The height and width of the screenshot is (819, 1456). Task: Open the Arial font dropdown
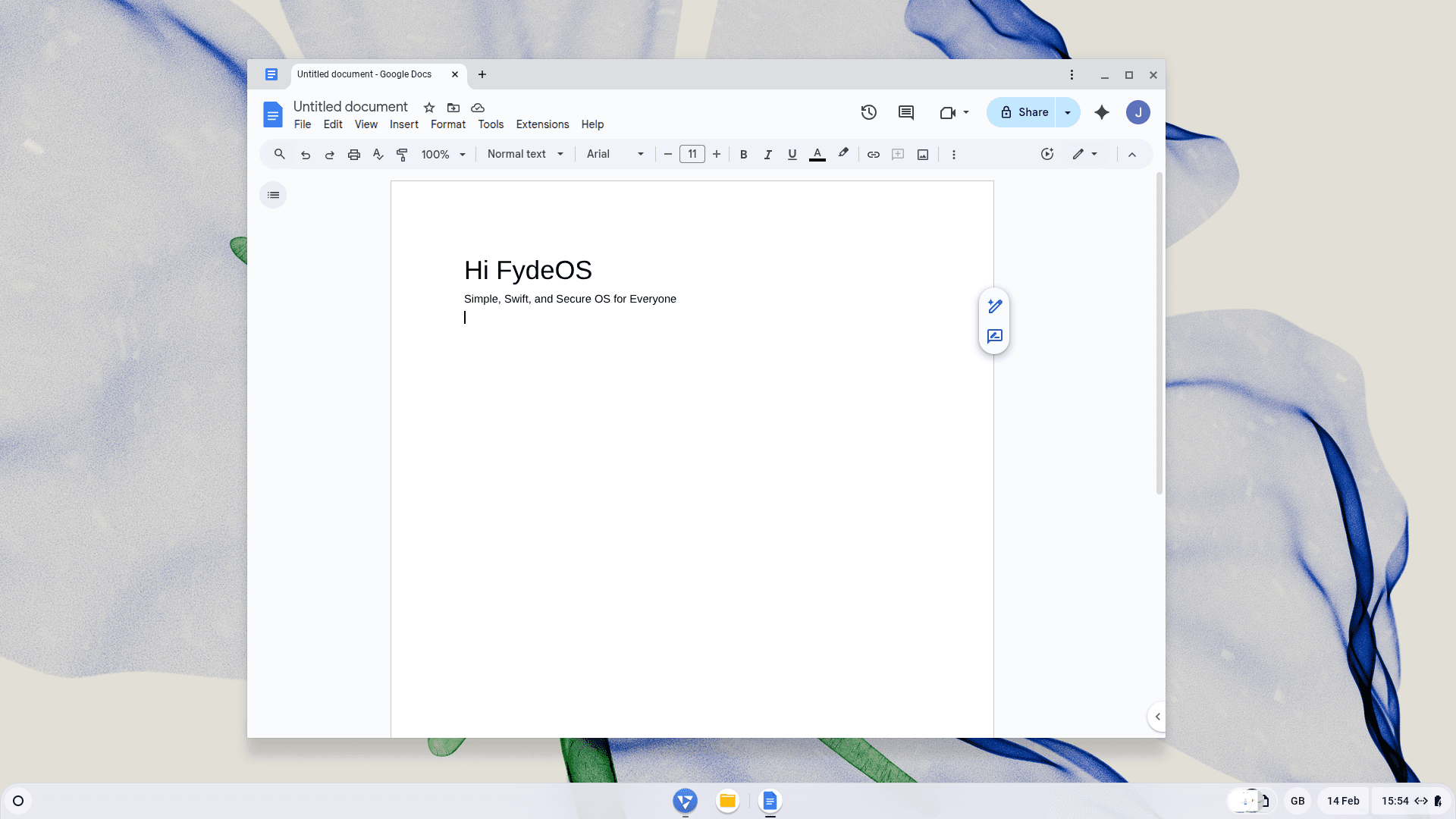pyautogui.click(x=614, y=154)
